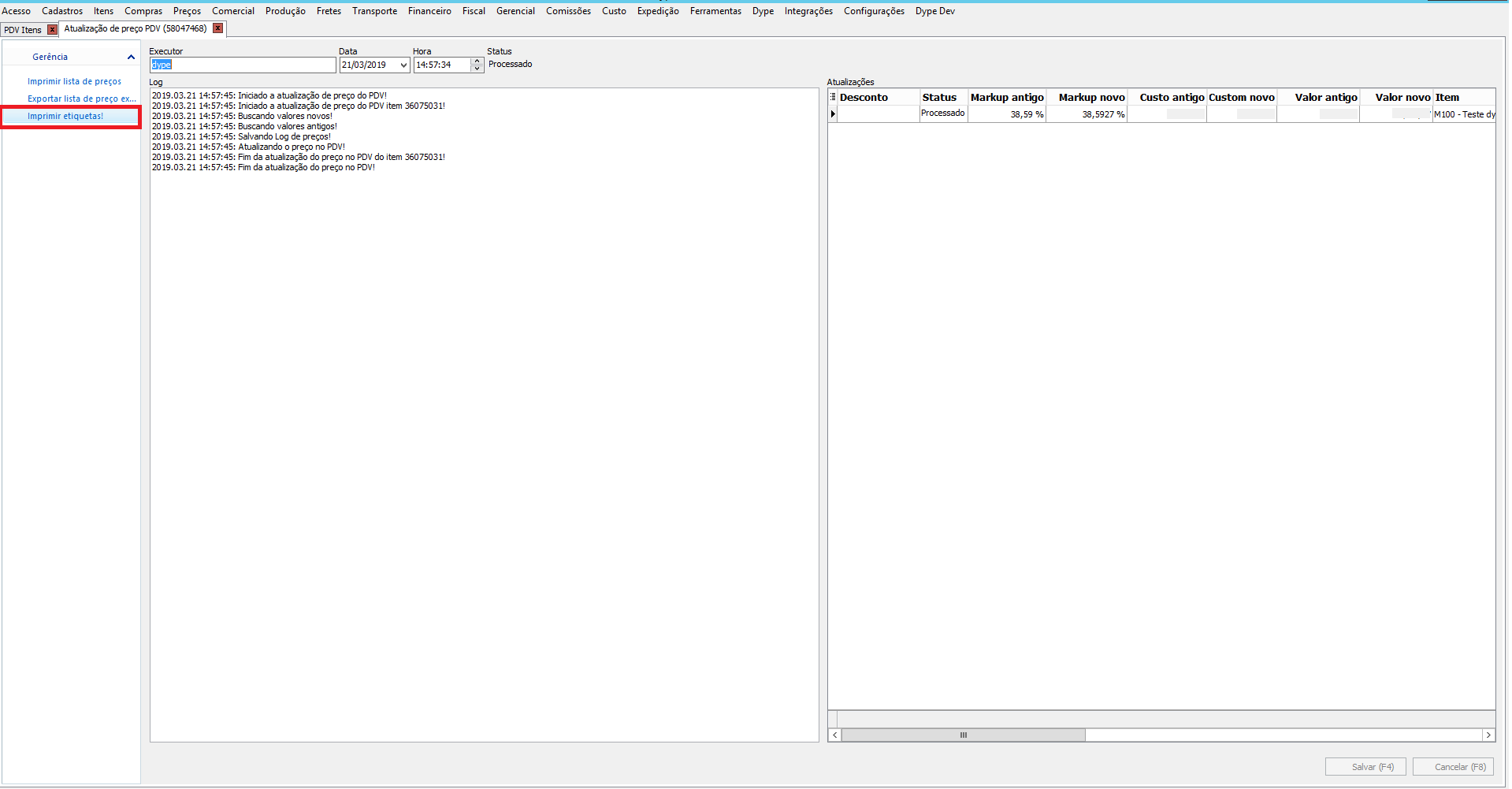1512x789 pixels.
Task: Open the Custo menu
Action: (615, 11)
